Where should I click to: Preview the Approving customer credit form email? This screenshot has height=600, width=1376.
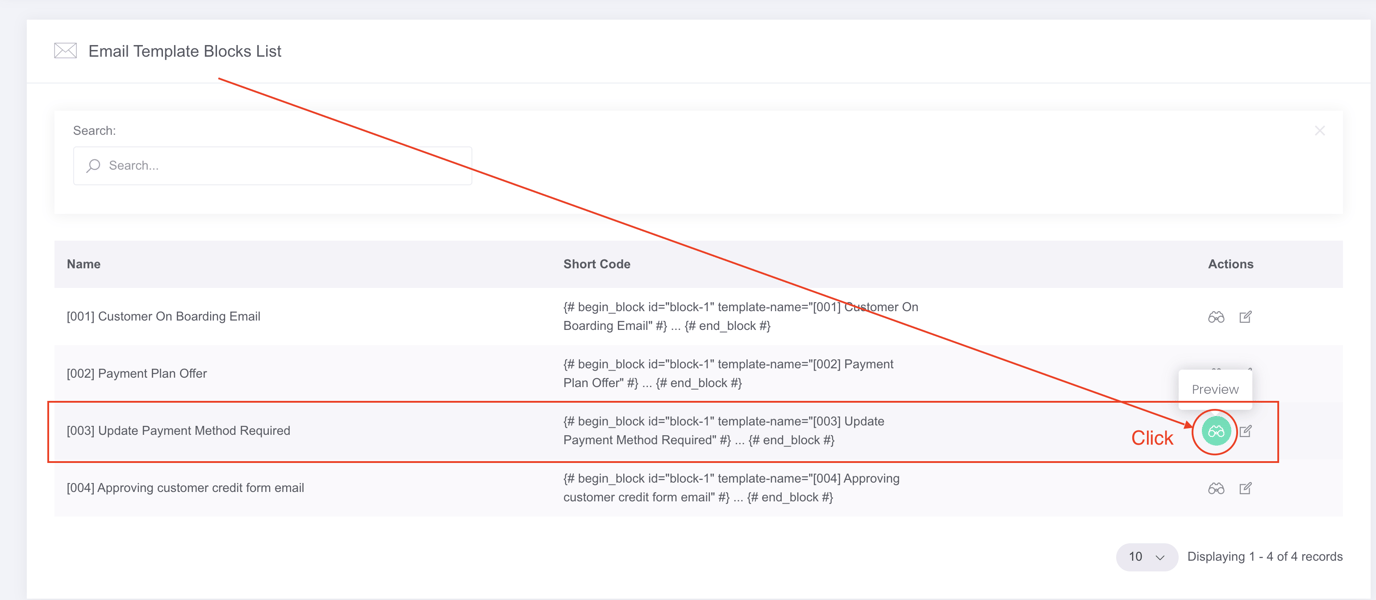[1216, 489]
